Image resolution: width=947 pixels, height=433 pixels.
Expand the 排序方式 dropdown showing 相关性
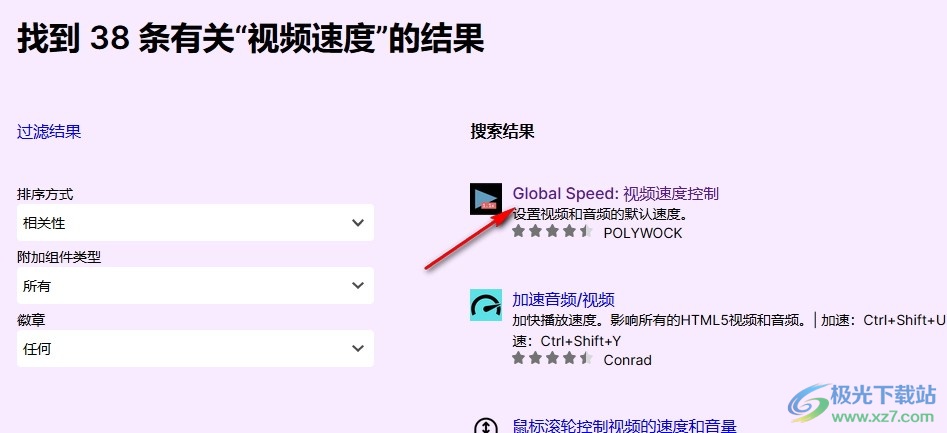(x=195, y=223)
